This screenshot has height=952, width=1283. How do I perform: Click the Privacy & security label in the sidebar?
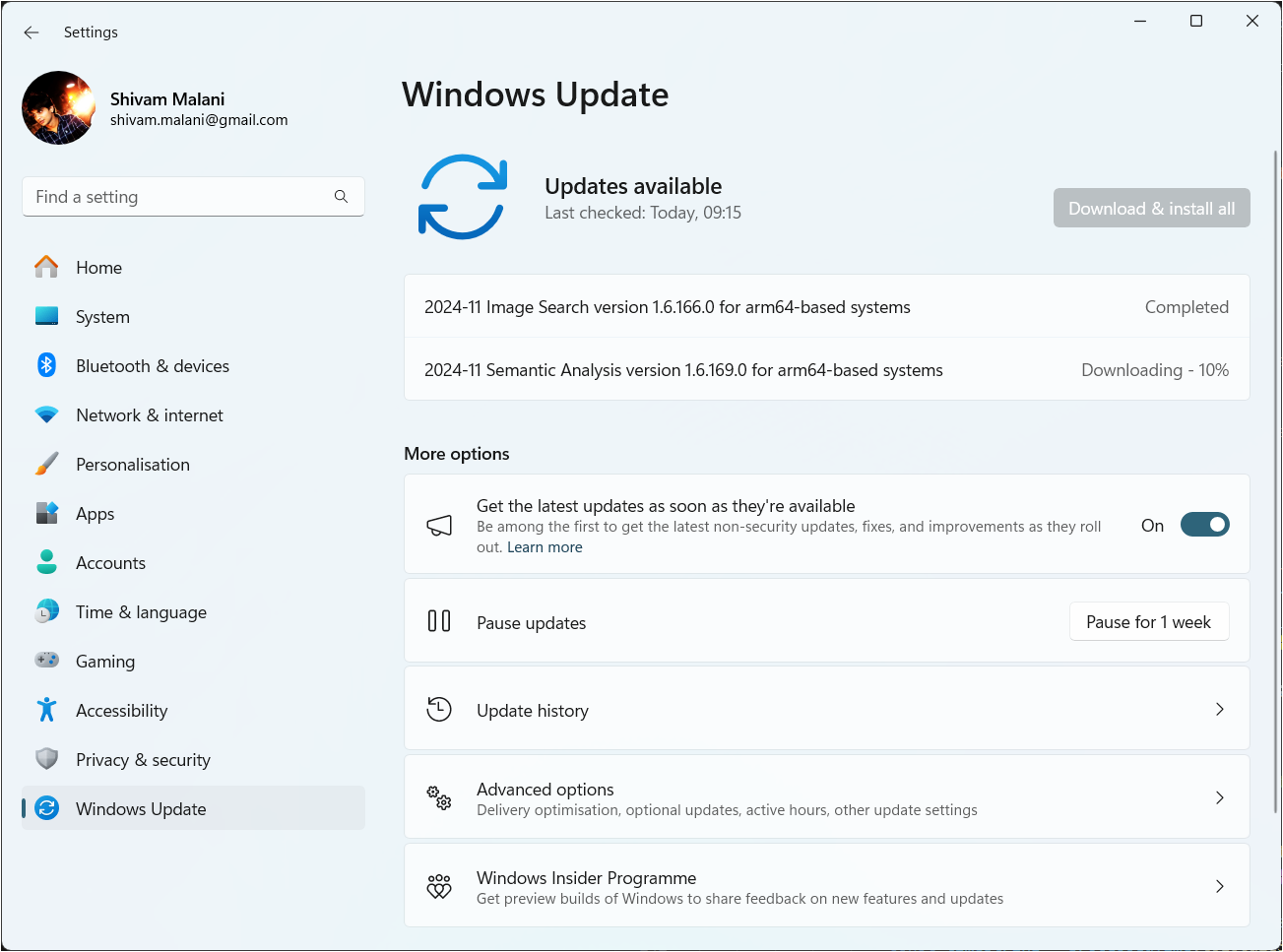point(144,760)
